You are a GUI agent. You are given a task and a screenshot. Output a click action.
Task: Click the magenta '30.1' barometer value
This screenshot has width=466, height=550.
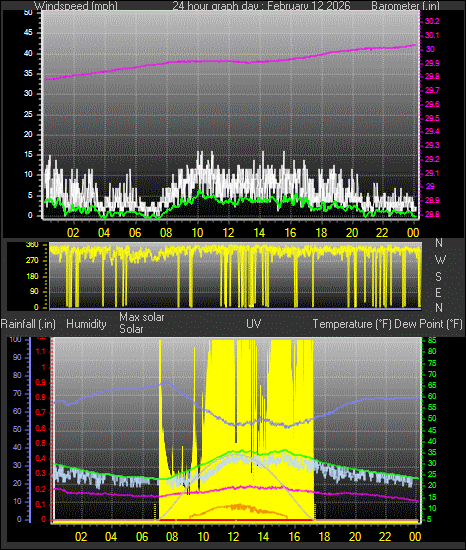click(432, 35)
